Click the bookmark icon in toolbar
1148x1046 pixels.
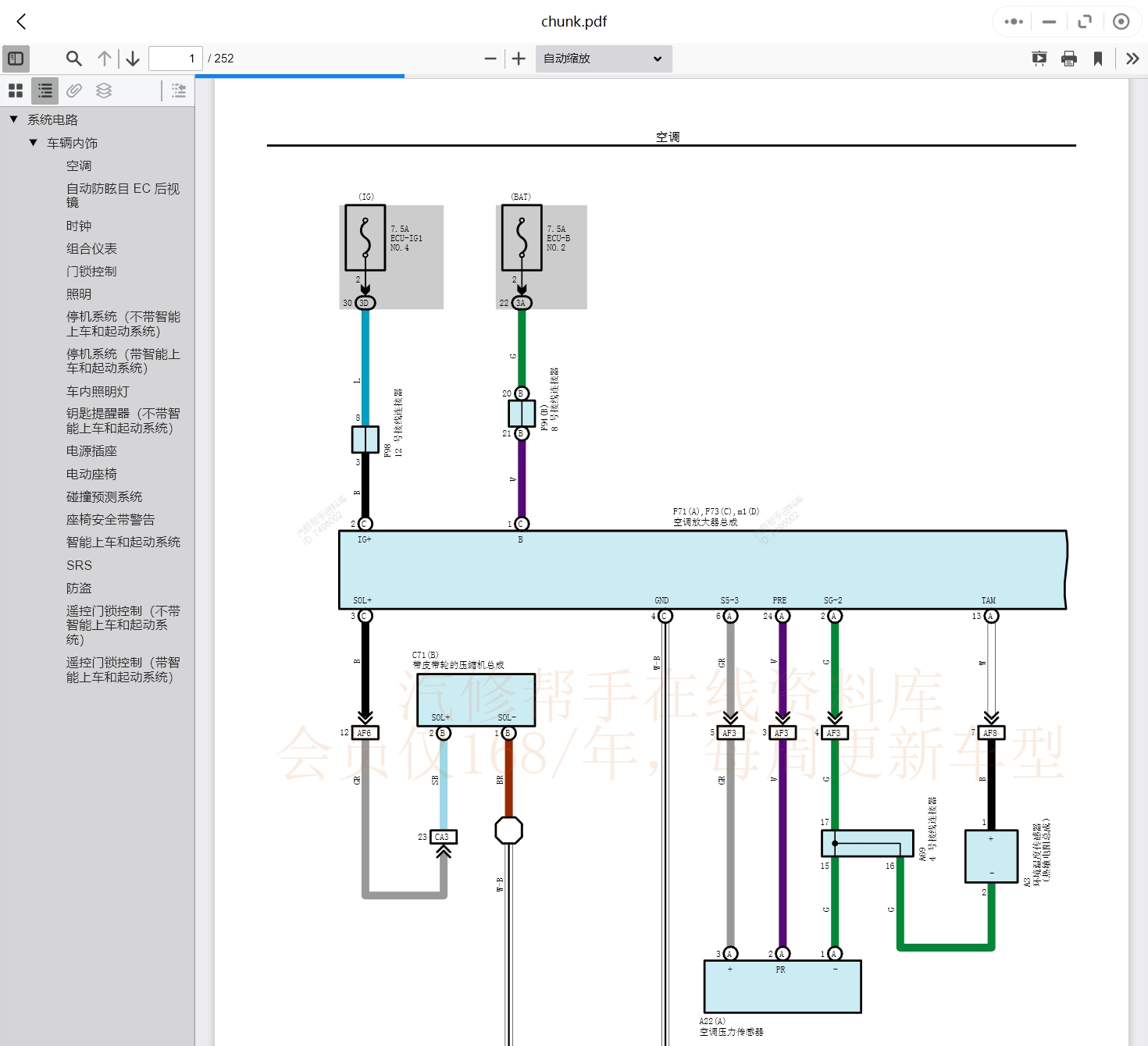1098,59
